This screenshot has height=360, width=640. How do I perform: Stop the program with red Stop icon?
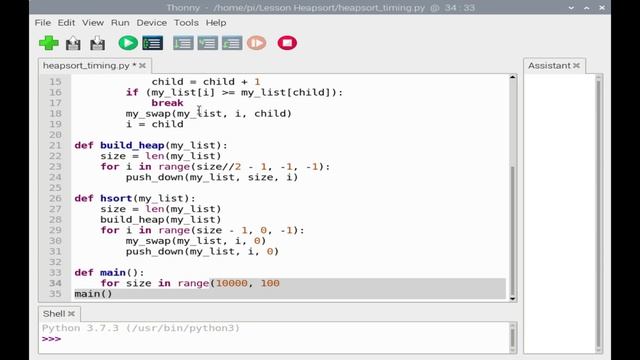(x=287, y=43)
